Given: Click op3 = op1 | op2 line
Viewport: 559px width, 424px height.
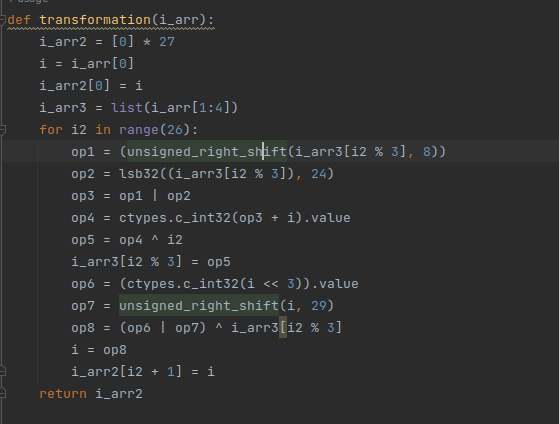Looking at the screenshot, I should point(131,196).
